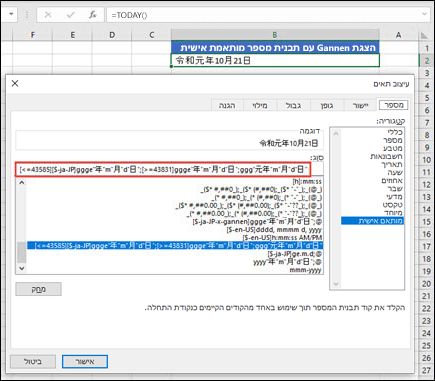Image resolution: width=435 pixels, height=381 pixels.
Task: Click the מחק delete button
Action: [38, 289]
